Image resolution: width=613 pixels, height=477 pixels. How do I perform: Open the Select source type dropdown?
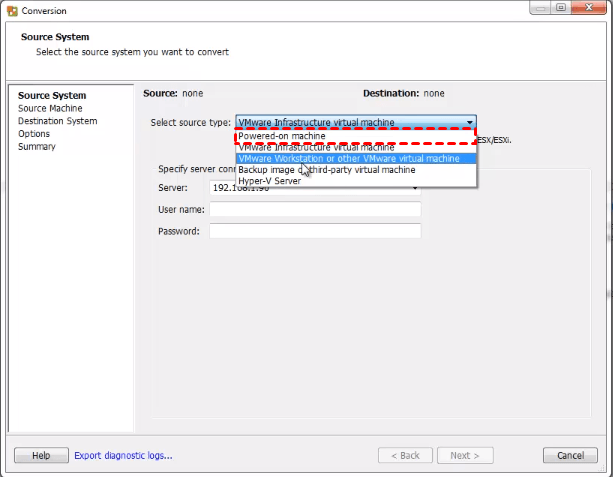point(469,123)
